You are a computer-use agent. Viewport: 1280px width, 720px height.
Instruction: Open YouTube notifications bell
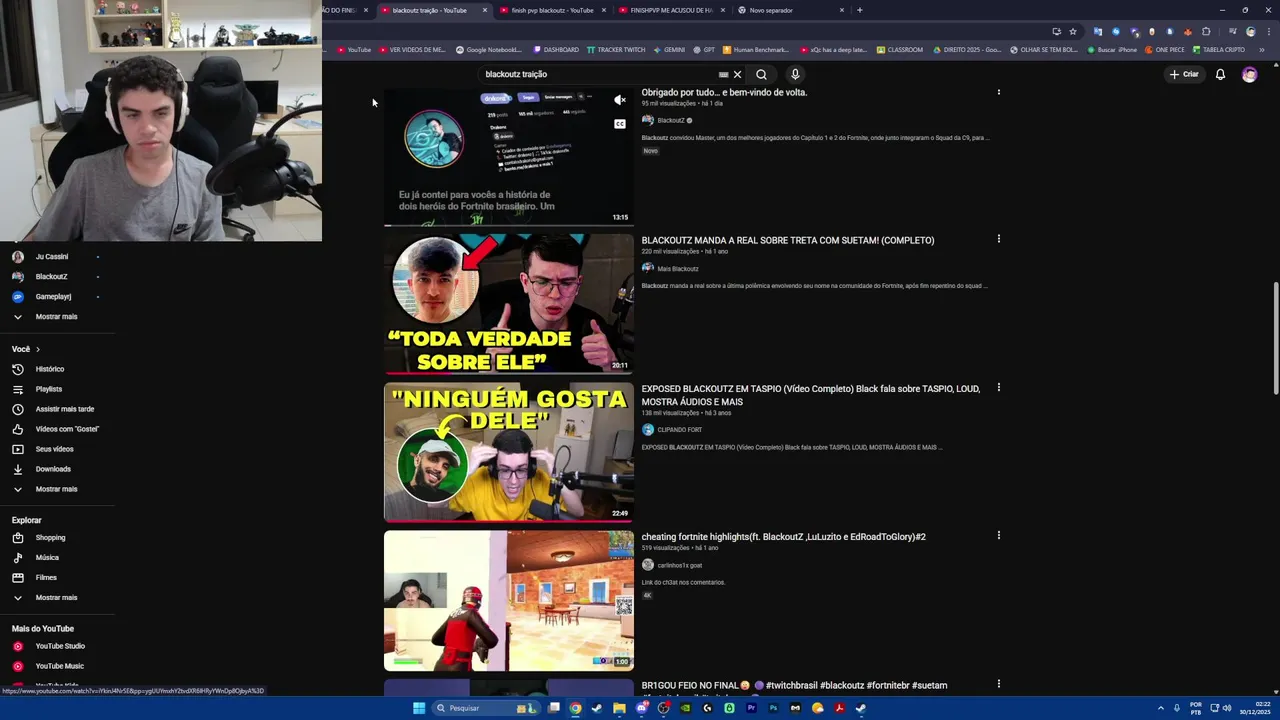[1220, 74]
